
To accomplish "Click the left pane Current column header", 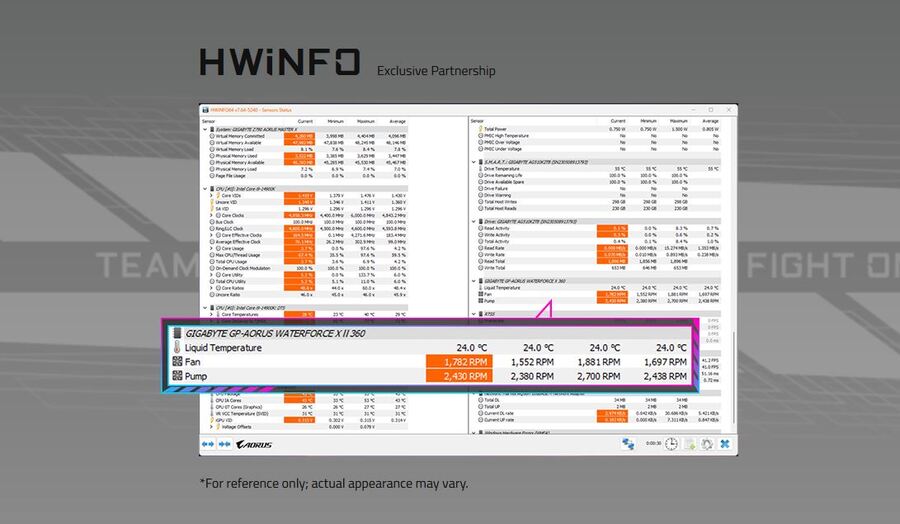I will click(x=305, y=122).
